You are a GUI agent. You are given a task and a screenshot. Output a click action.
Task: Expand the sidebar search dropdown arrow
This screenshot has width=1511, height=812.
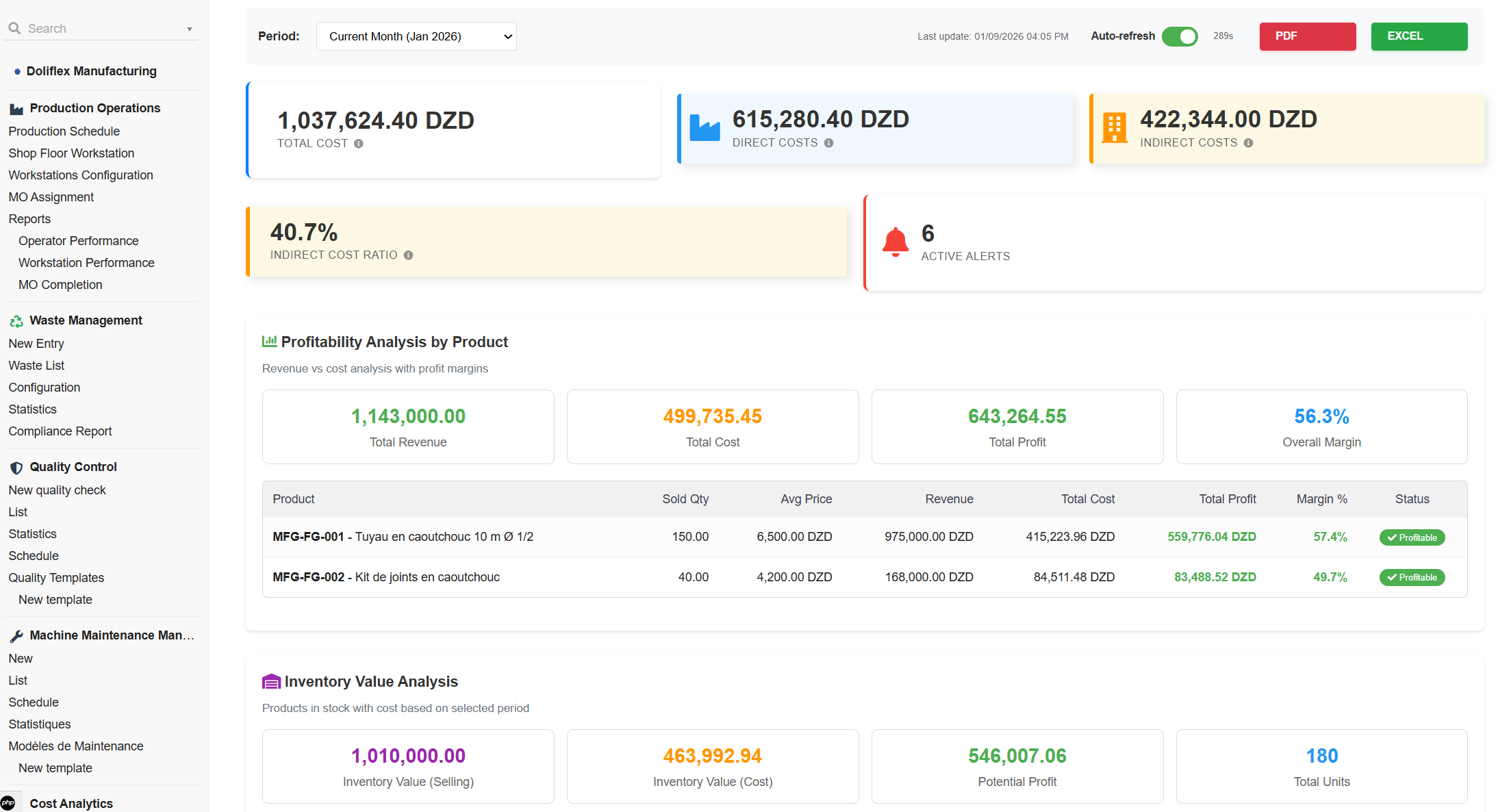(190, 29)
